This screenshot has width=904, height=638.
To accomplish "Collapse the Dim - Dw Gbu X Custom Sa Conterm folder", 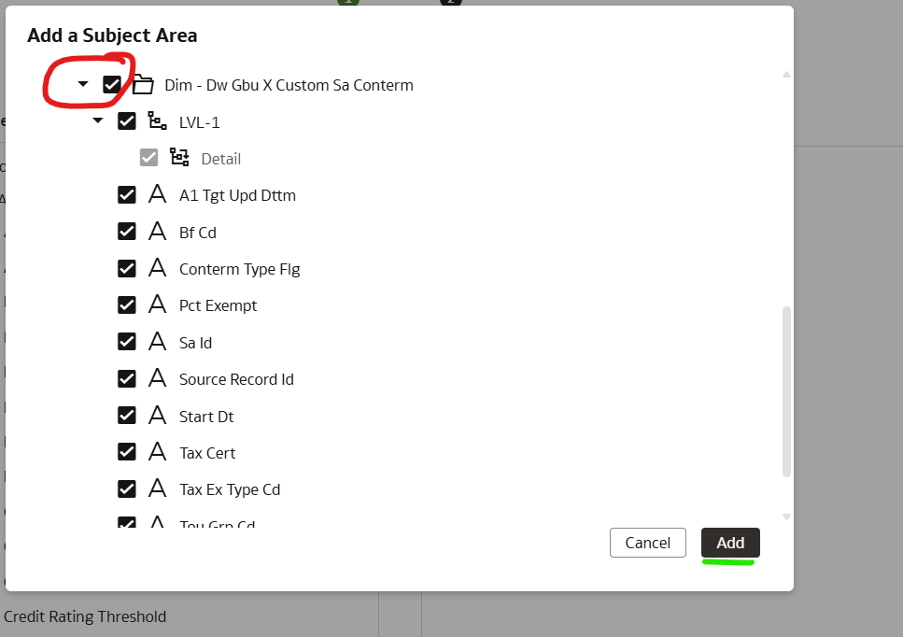I will [x=84, y=85].
